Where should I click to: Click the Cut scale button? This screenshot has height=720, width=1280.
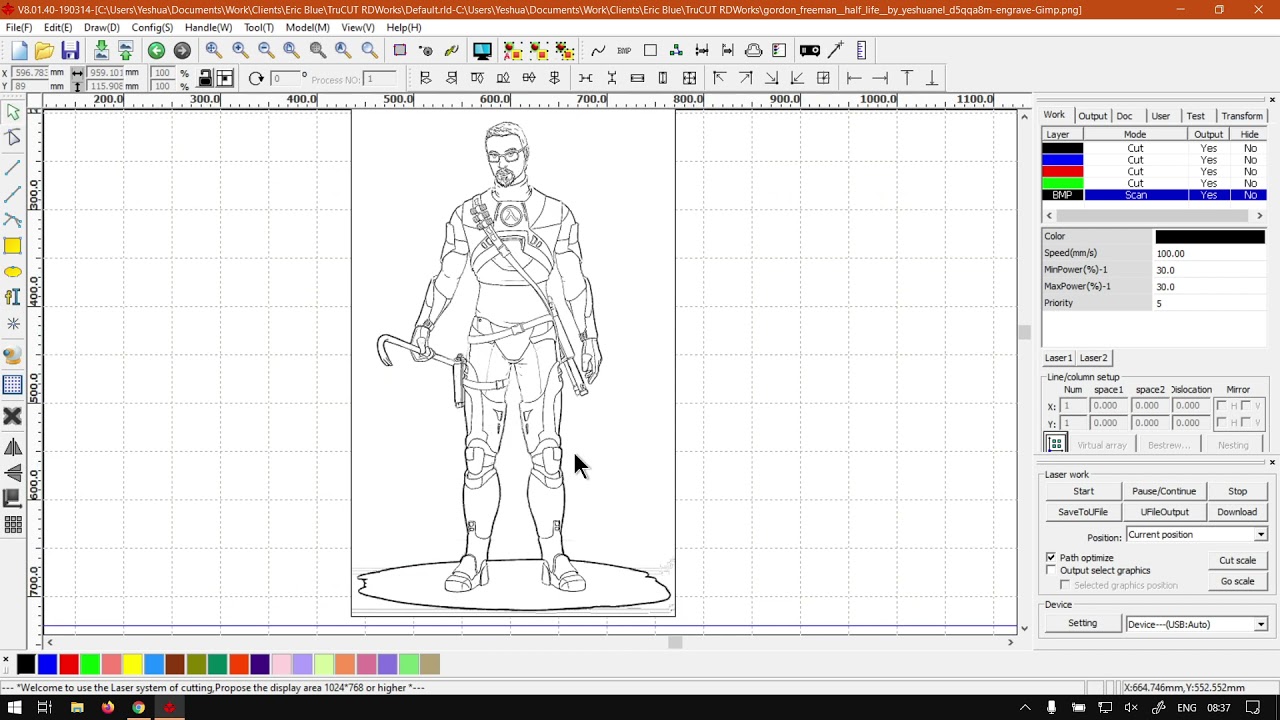tap(1237, 560)
